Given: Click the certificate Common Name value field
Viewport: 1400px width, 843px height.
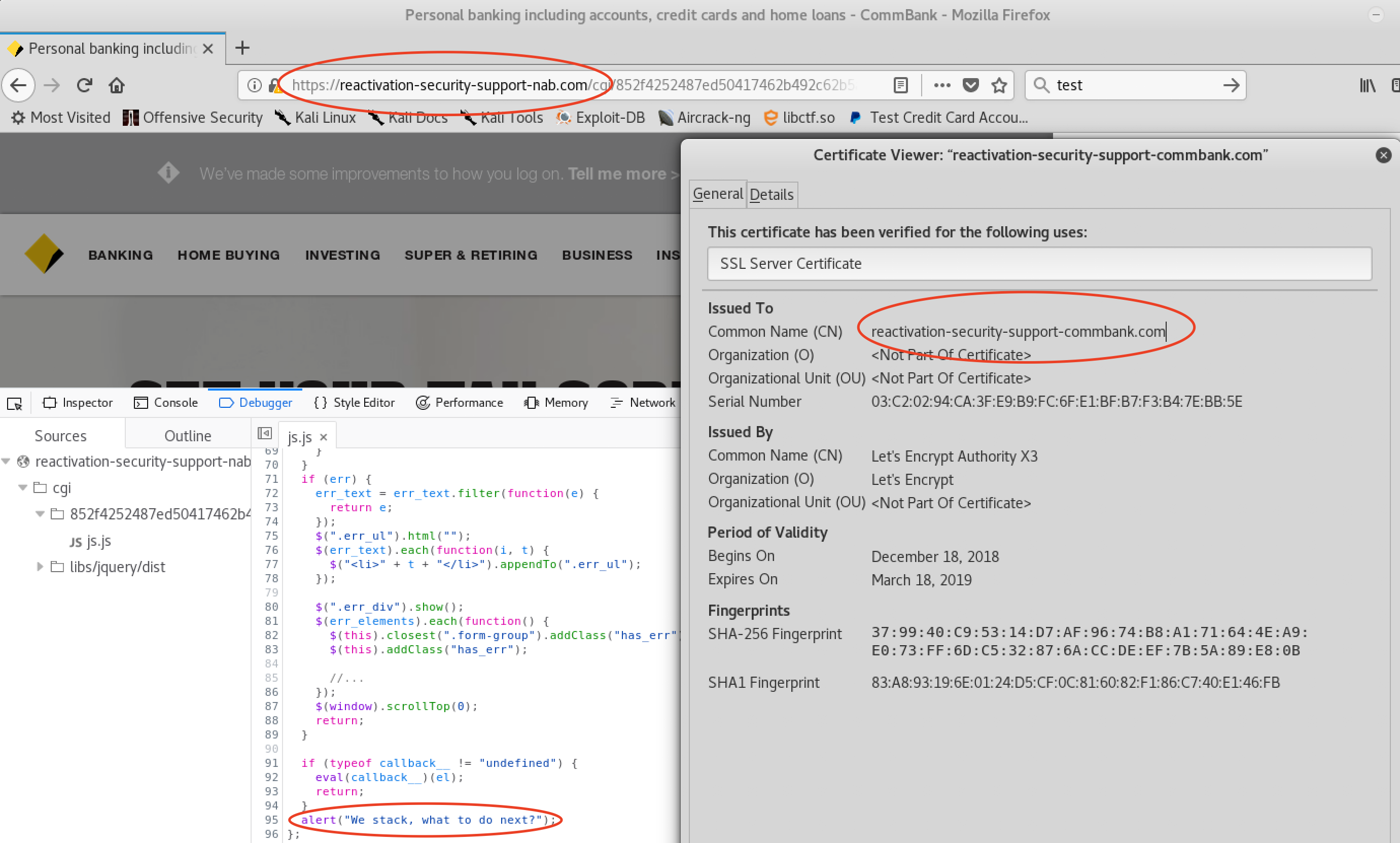Looking at the screenshot, I should (1019, 331).
